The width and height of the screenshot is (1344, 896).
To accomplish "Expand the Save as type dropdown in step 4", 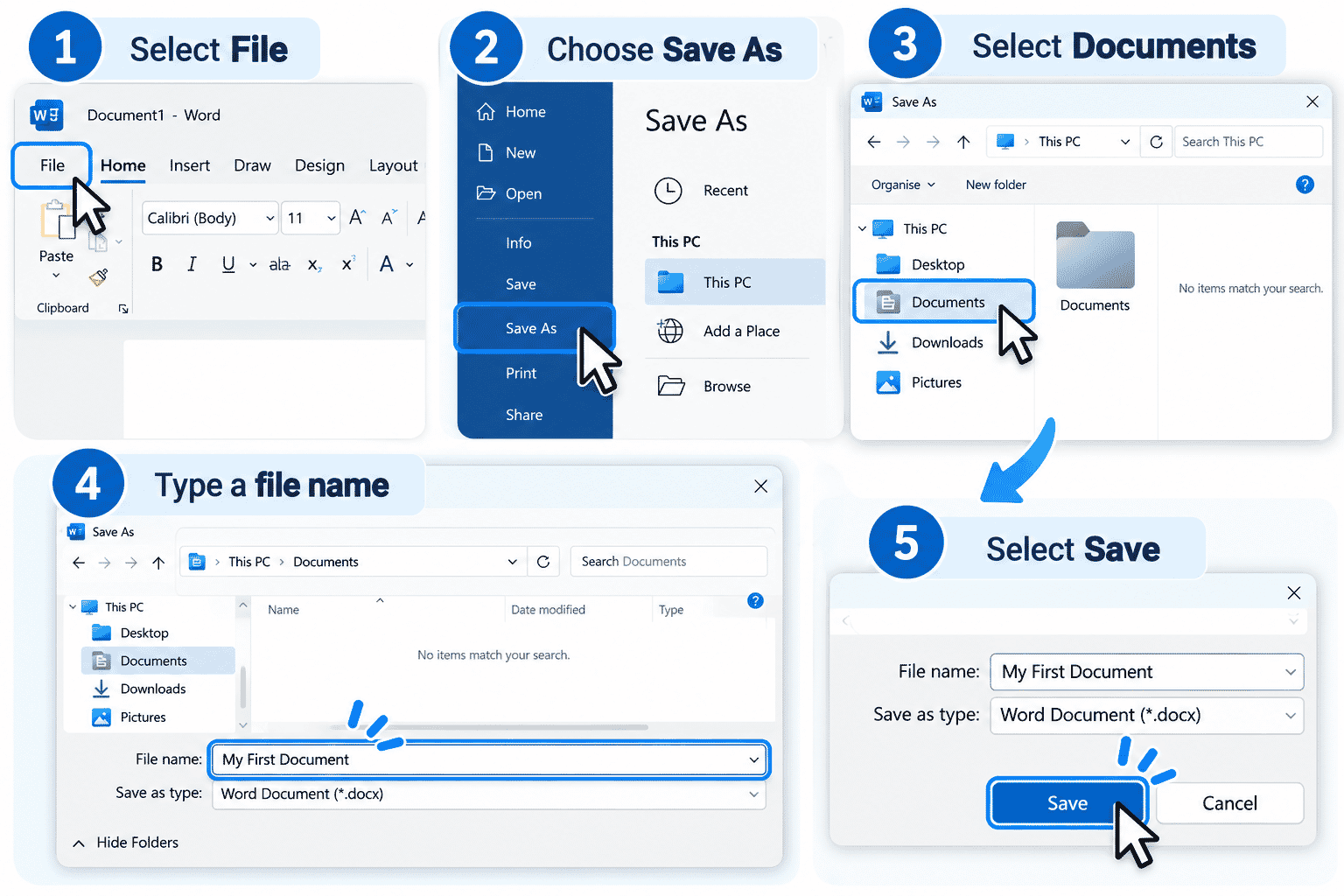I will [753, 794].
